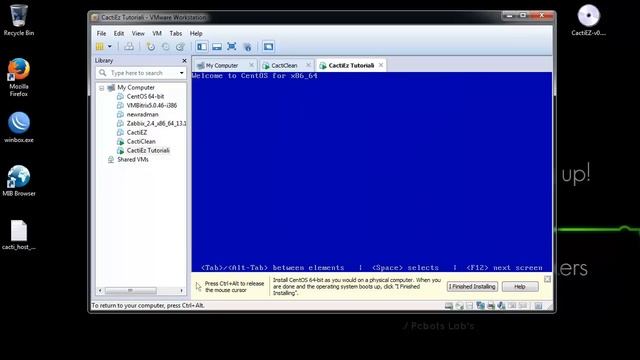Open the Edit menu
Image resolution: width=640 pixels, height=360 pixels.
pos(119,33)
